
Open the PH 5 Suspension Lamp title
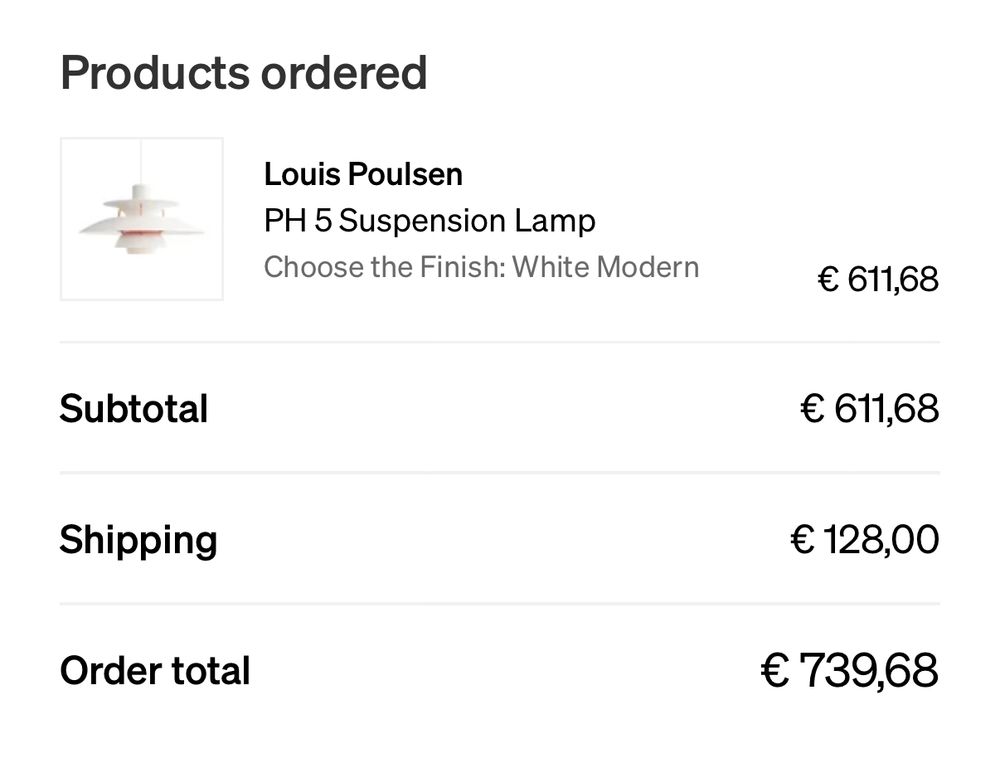pos(429,220)
